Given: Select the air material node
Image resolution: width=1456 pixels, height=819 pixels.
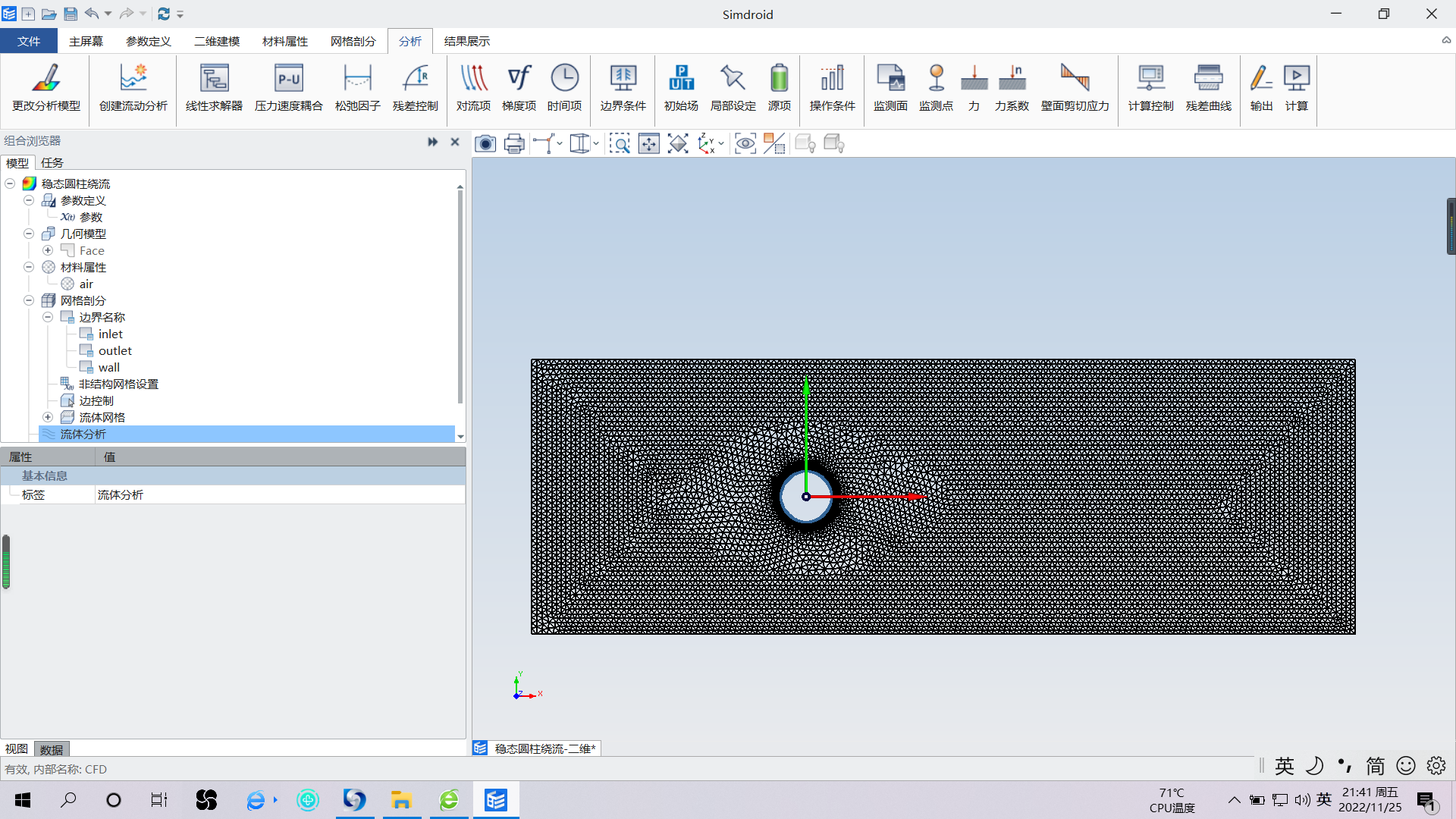Looking at the screenshot, I should coord(86,284).
